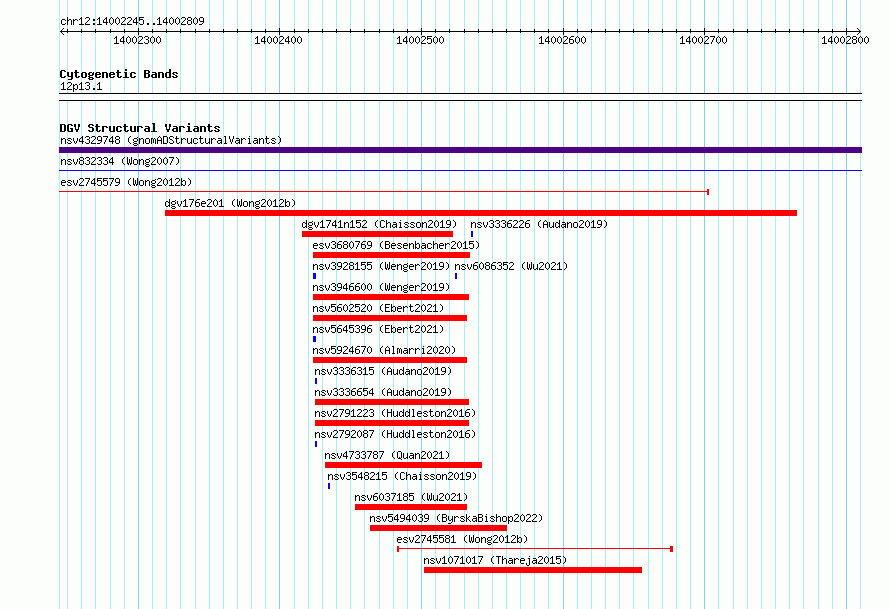The height and width of the screenshot is (609, 890).
Task: Click the 14002800 ruler position
Action: click(846, 40)
